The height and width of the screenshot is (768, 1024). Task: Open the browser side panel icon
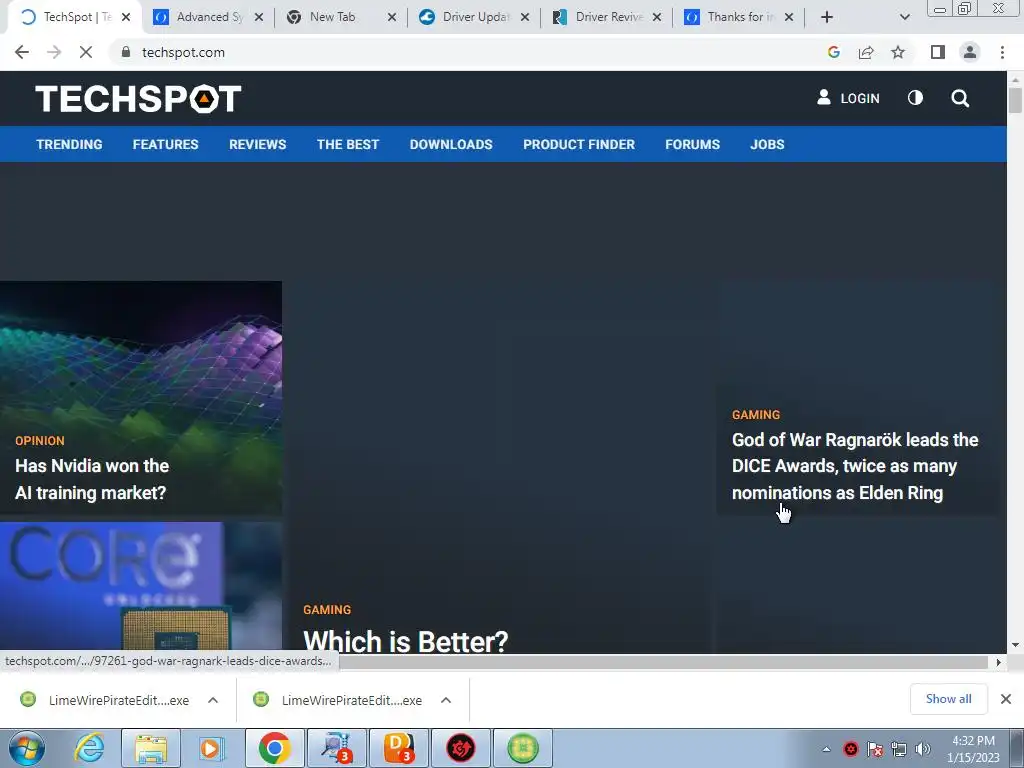[938, 52]
